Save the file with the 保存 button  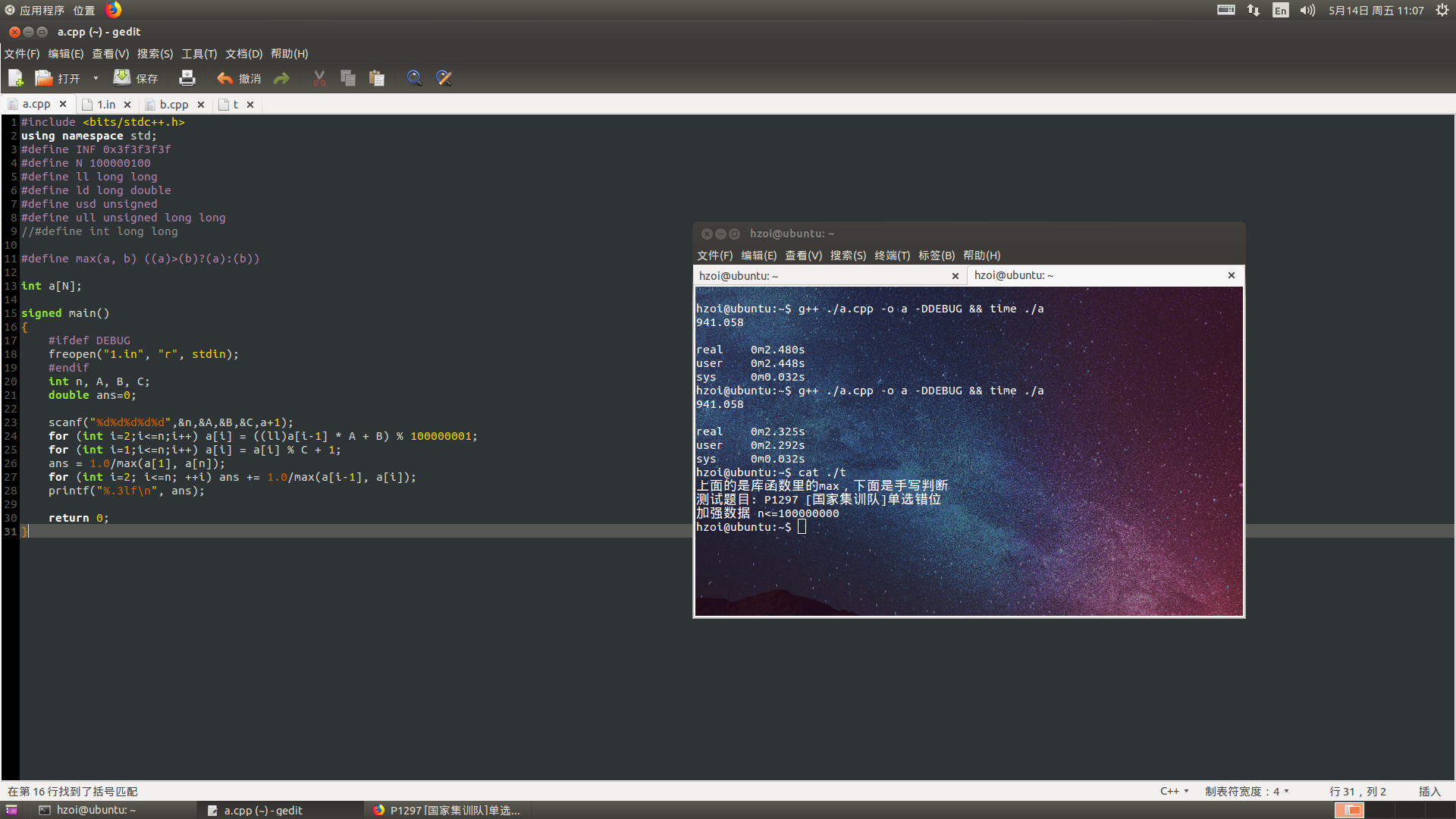136,78
